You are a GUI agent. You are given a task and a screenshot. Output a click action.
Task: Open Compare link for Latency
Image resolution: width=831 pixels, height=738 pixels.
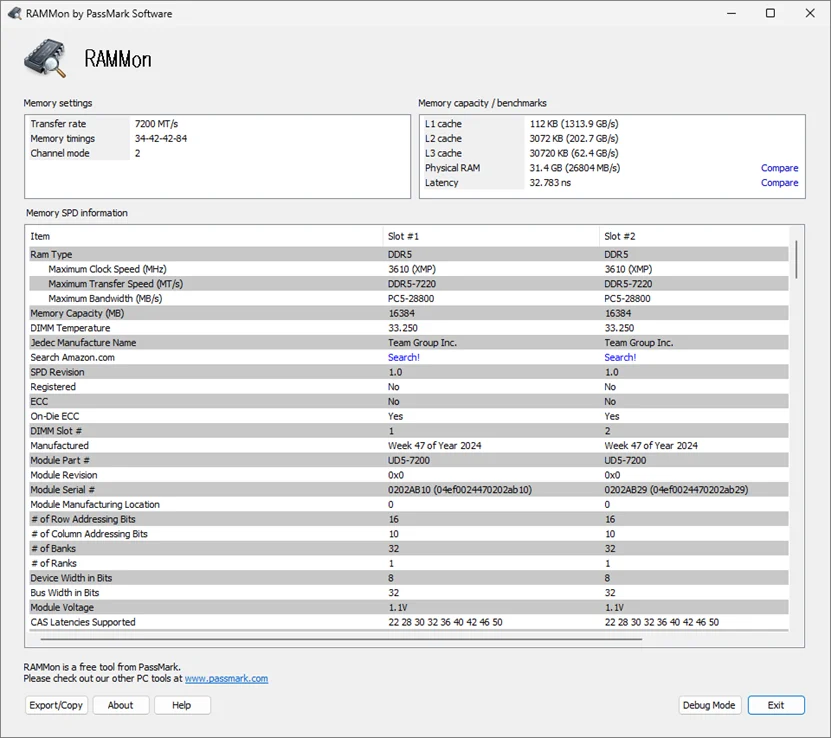779,183
